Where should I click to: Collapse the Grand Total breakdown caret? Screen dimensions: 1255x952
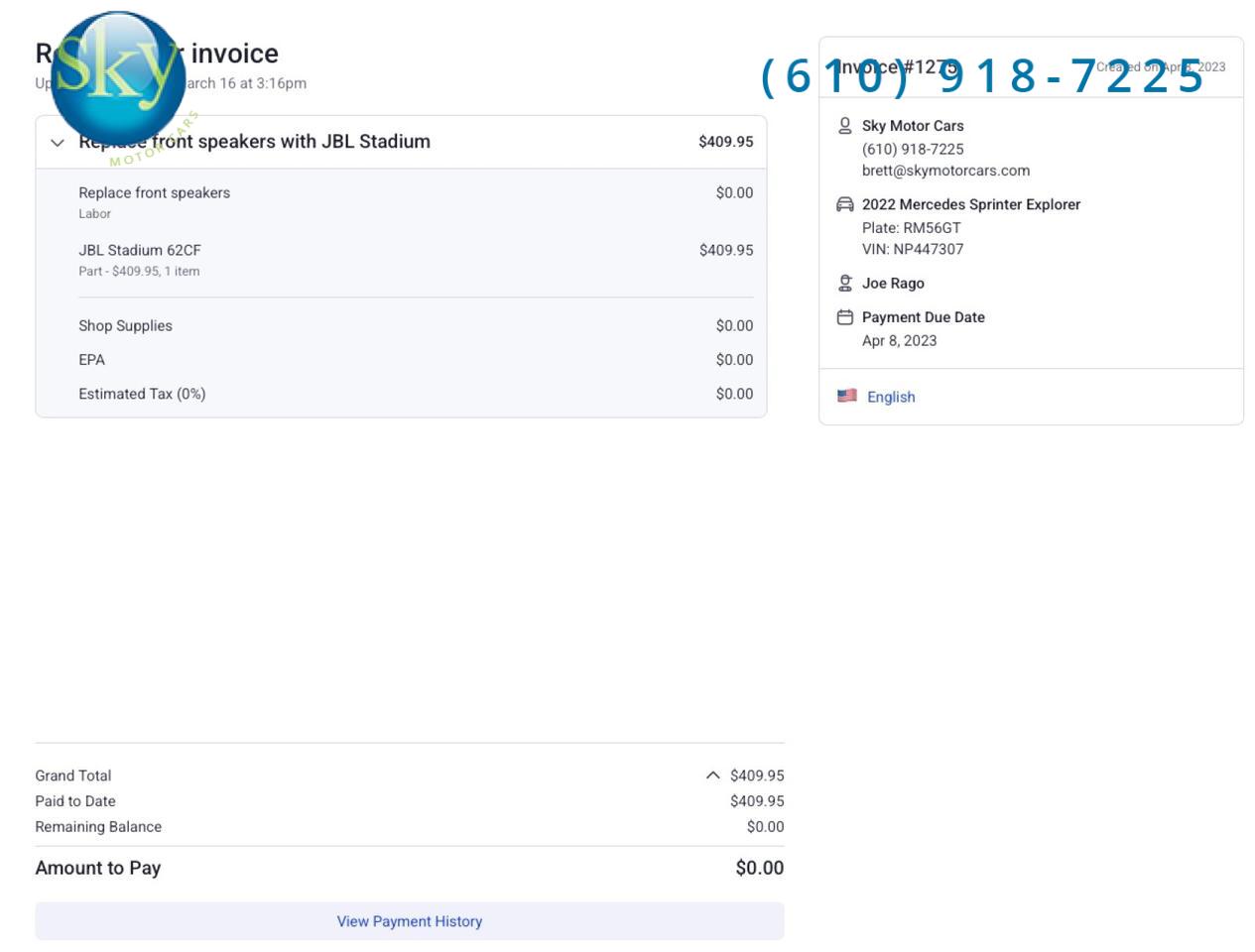(712, 775)
